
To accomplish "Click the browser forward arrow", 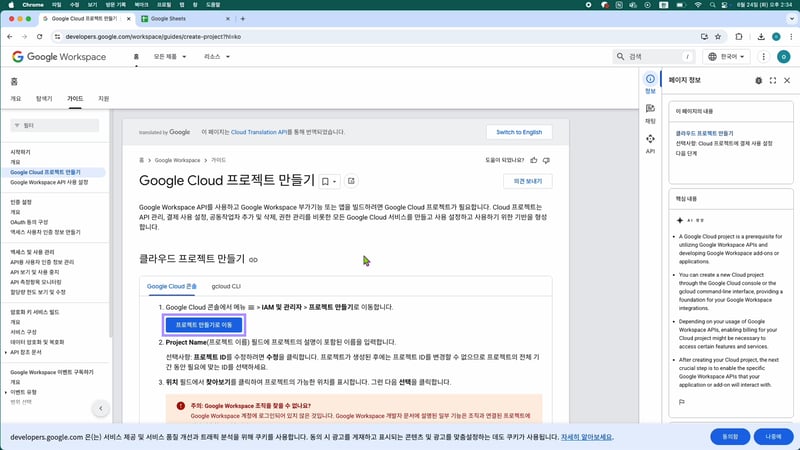I will 24,37.
